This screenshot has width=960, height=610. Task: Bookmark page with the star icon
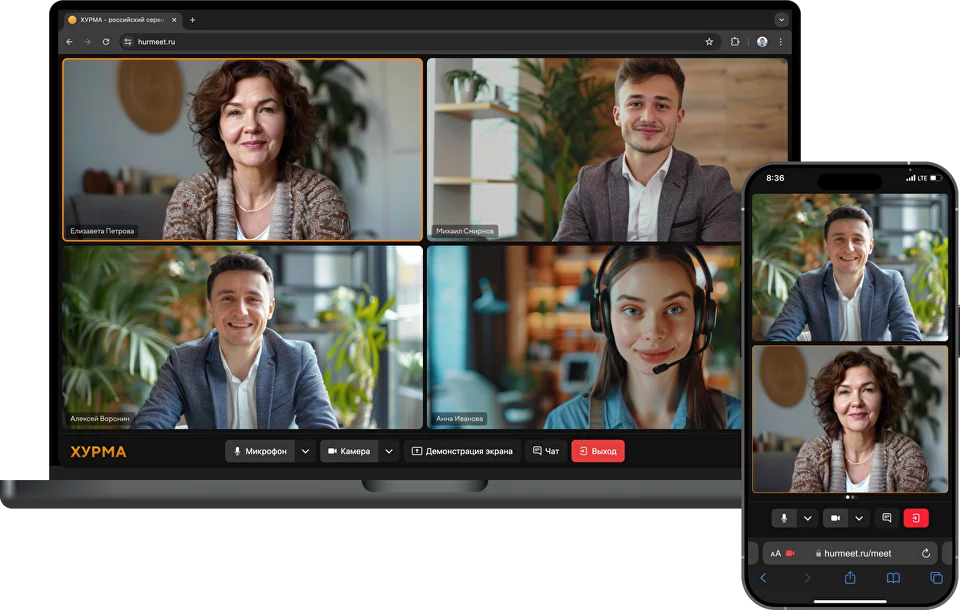(x=709, y=42)
